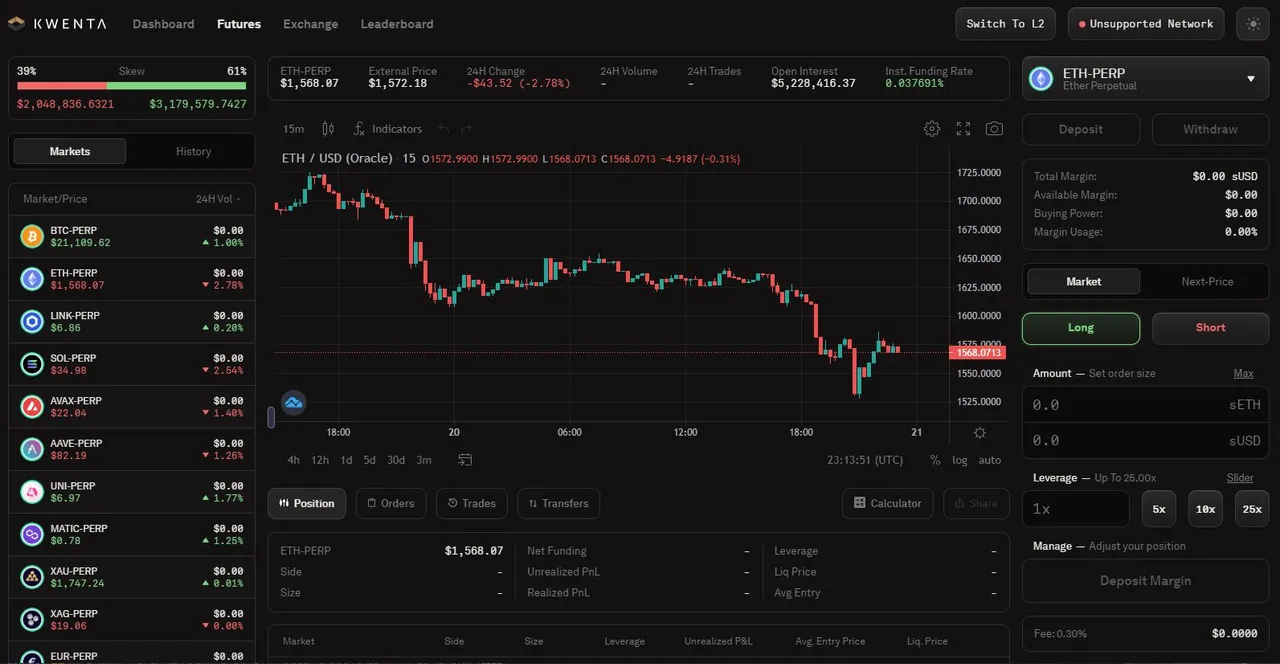Click the Unsupported Network button

point(1146,24)
